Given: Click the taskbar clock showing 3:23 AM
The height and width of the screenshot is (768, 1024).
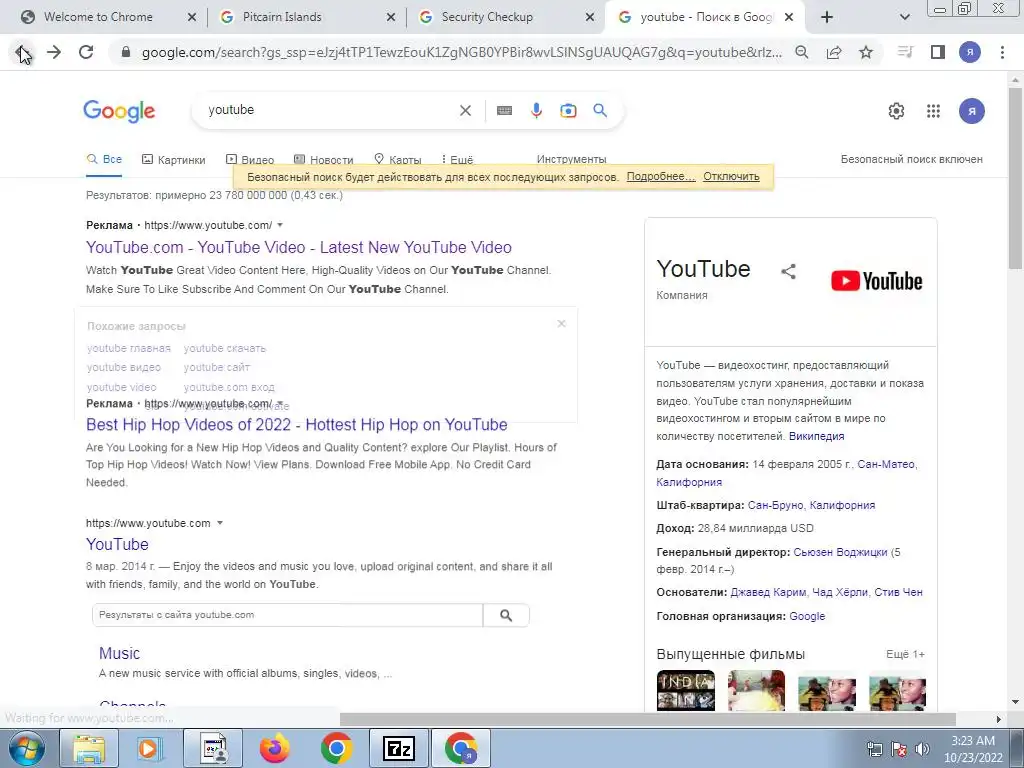Looking at the screenshot, I should 972,749.
